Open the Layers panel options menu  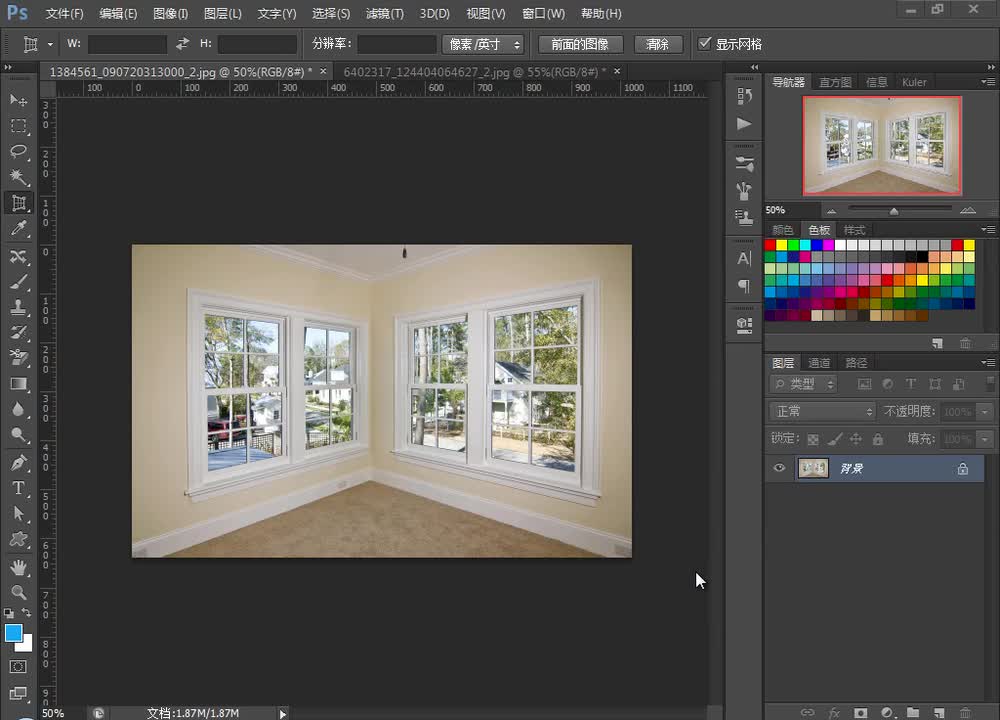coord(988,362)
